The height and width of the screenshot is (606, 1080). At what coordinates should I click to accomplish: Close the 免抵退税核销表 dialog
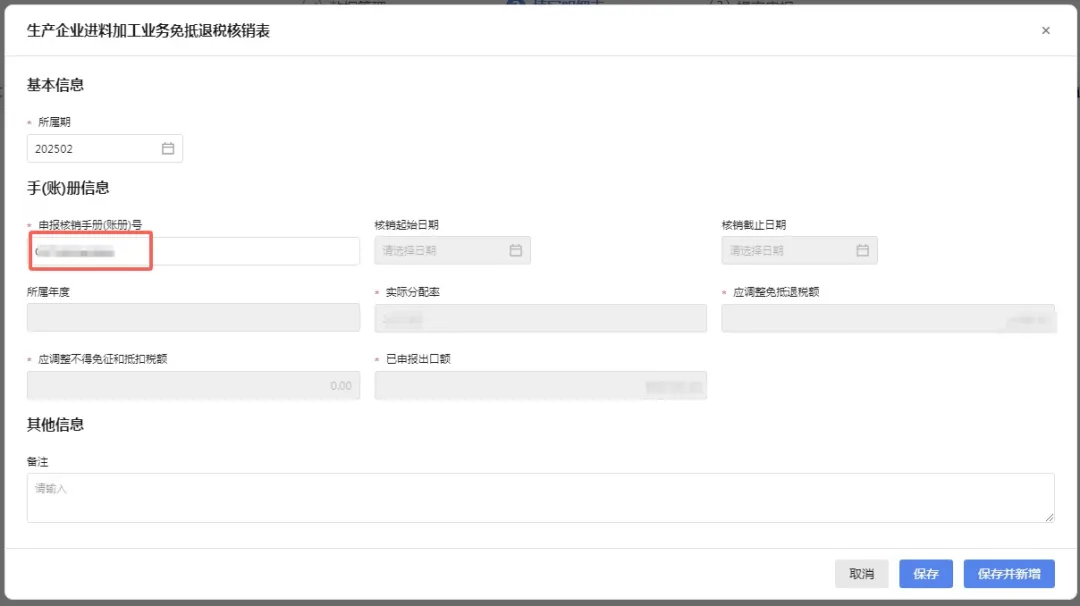(1046, 30)
